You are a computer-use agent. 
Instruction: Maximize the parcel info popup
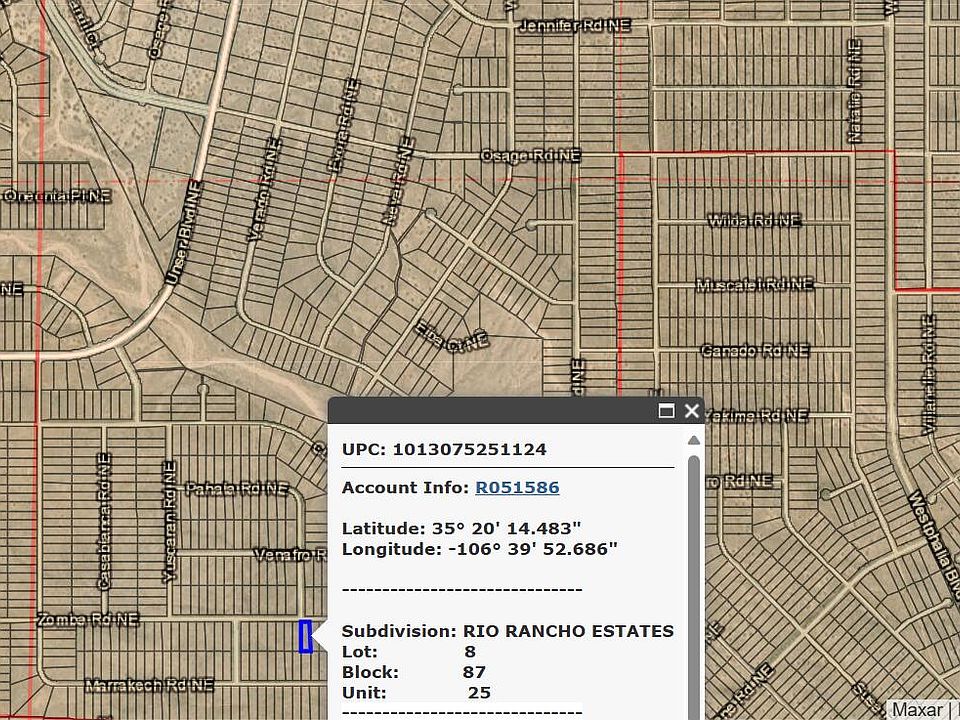point(666,410)
